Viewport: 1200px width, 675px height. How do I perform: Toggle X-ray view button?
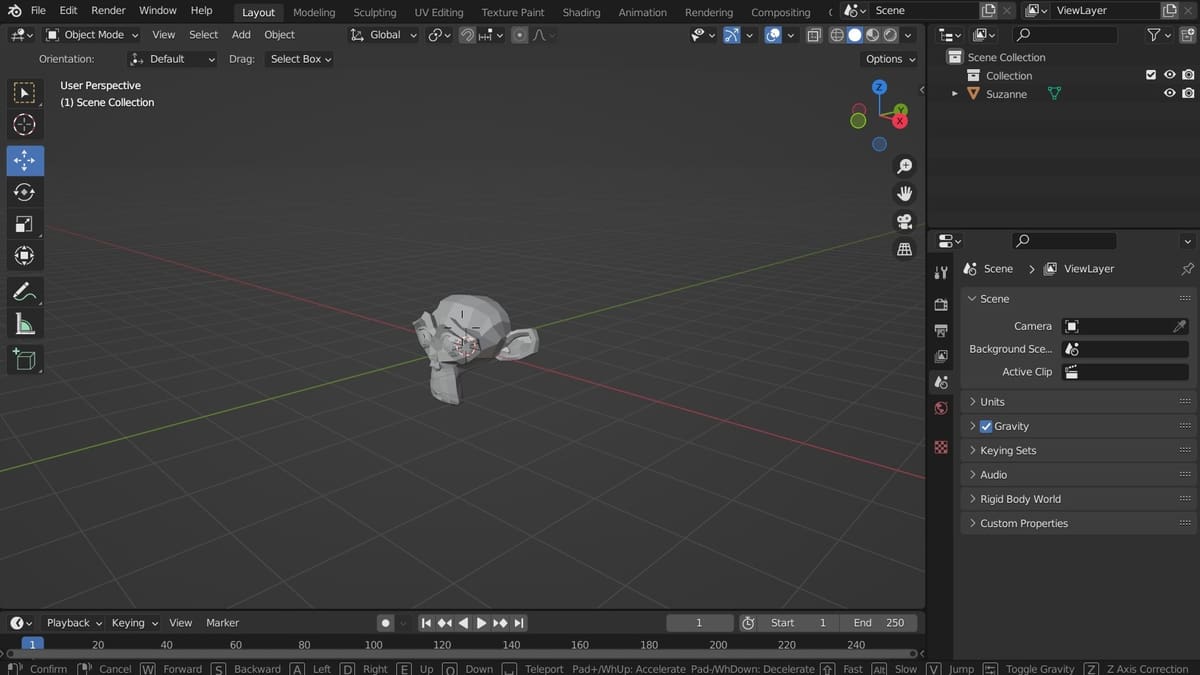pos(813,35)
